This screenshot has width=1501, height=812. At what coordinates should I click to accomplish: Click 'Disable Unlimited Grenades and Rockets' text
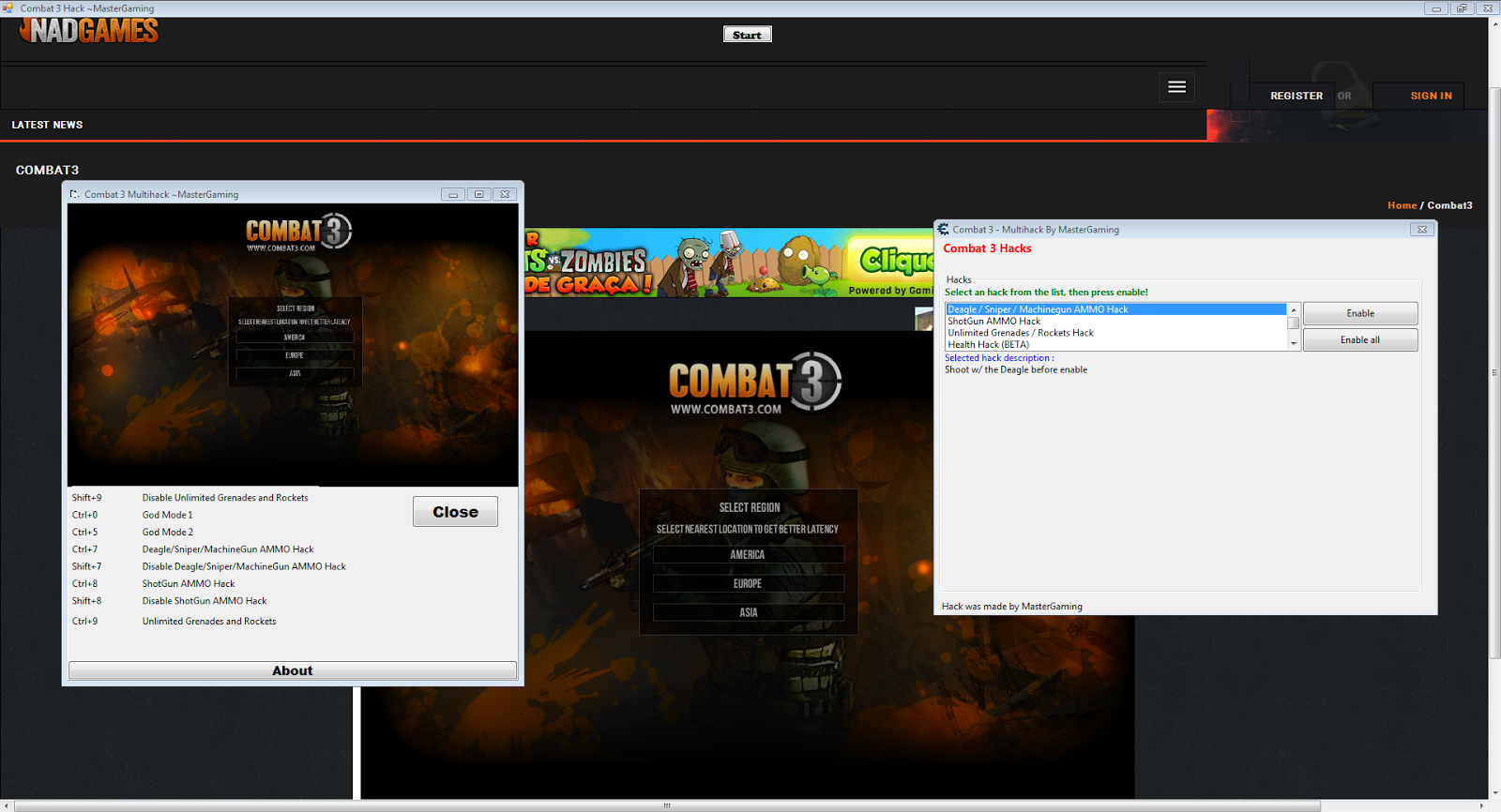click(225, 498)
